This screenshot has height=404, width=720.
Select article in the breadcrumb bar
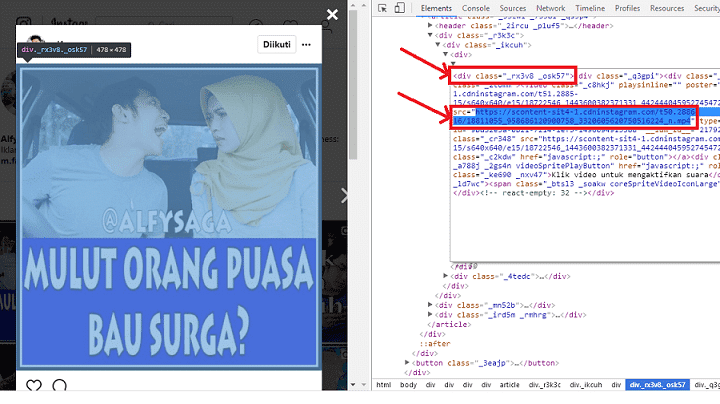[509, 385]
